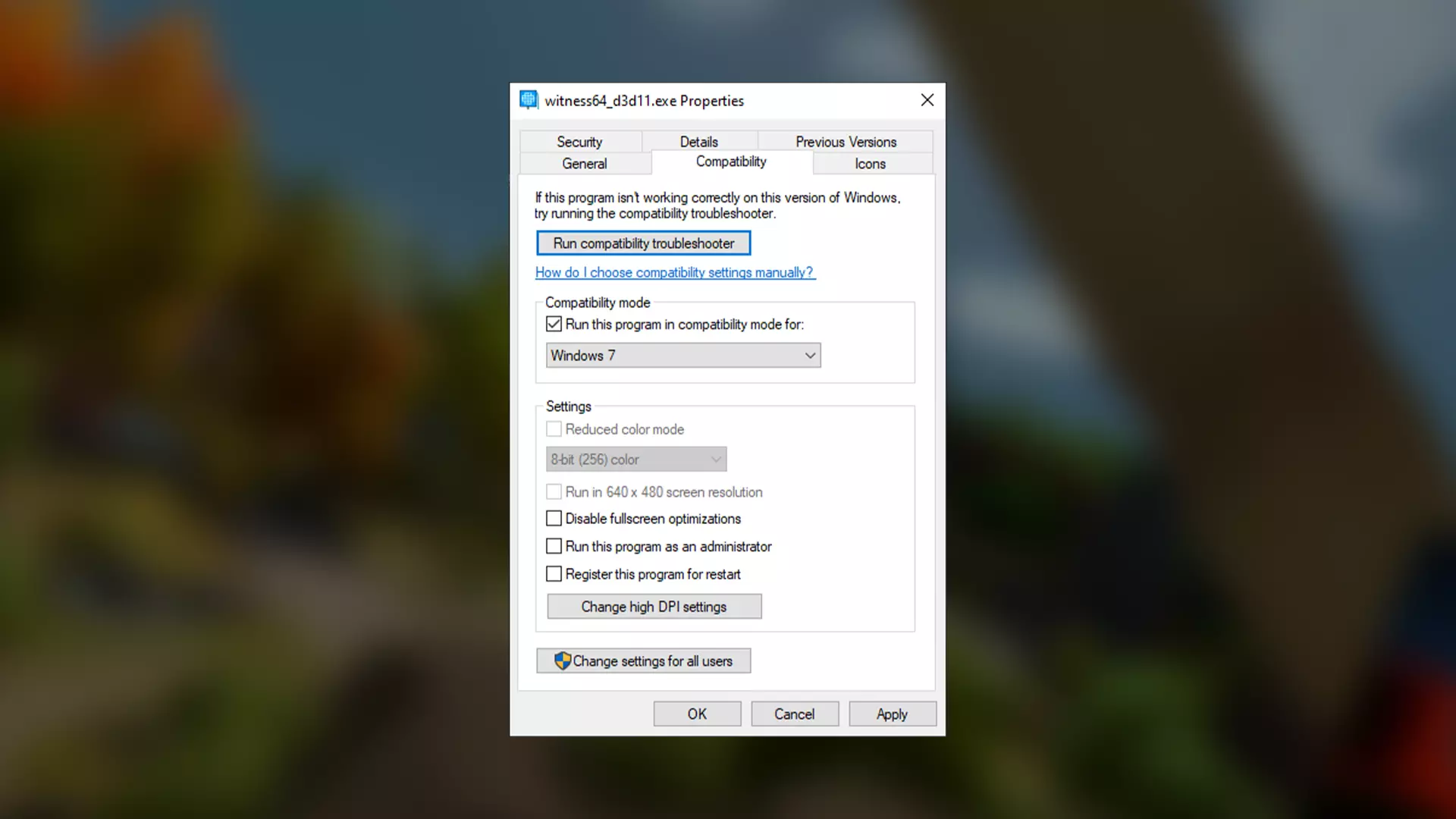
Task: Switch to the Icons tab
Action: click(x=870, y=164)
